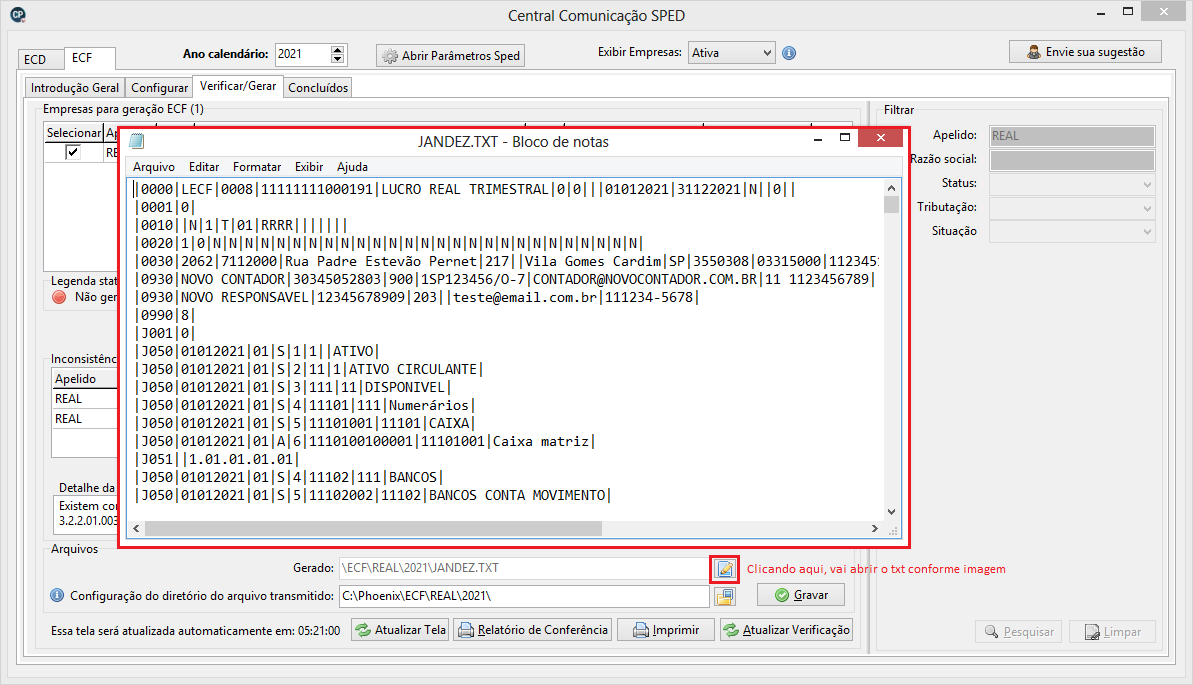Toggle the Selecionar checkbox for the company row

[x=73, y=153]
